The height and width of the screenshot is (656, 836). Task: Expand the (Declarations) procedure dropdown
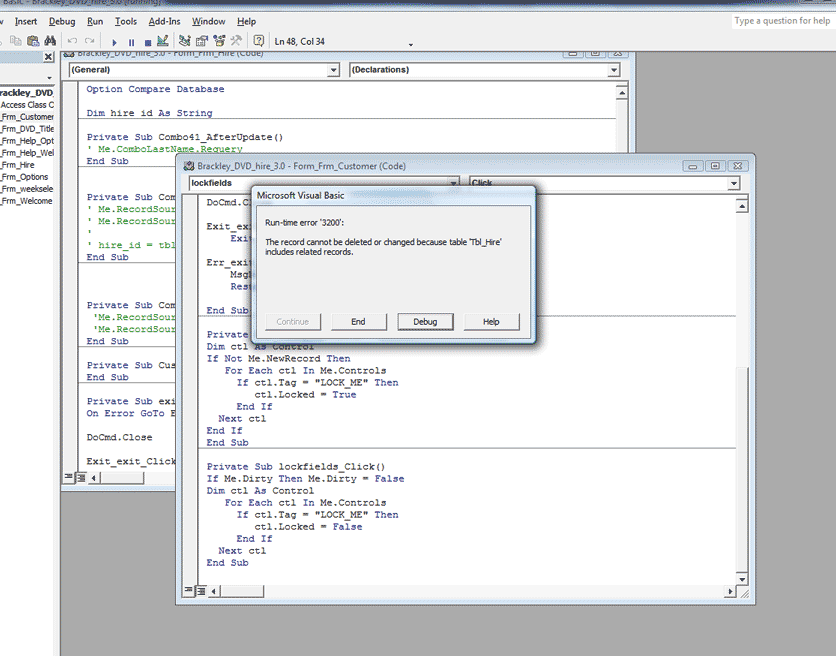pyautogui.click(x=613, y=70)
